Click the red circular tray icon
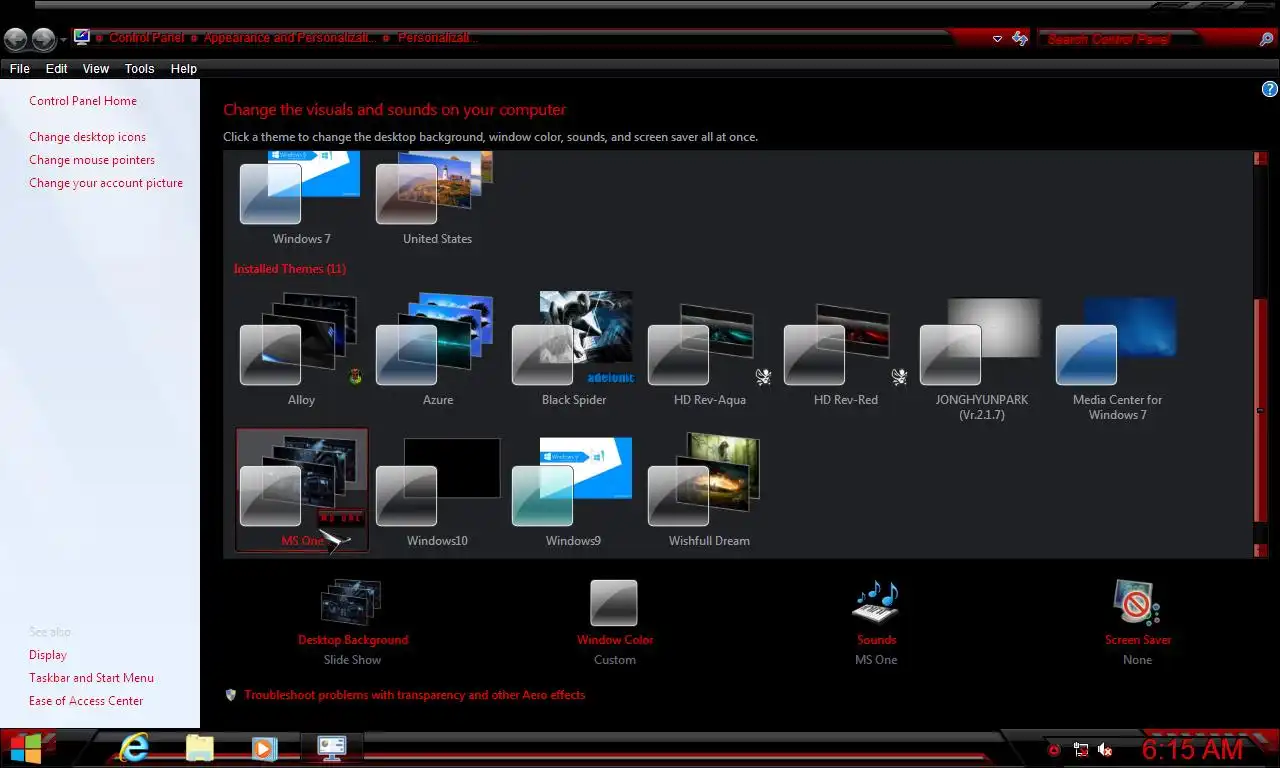 (1054, 750)
